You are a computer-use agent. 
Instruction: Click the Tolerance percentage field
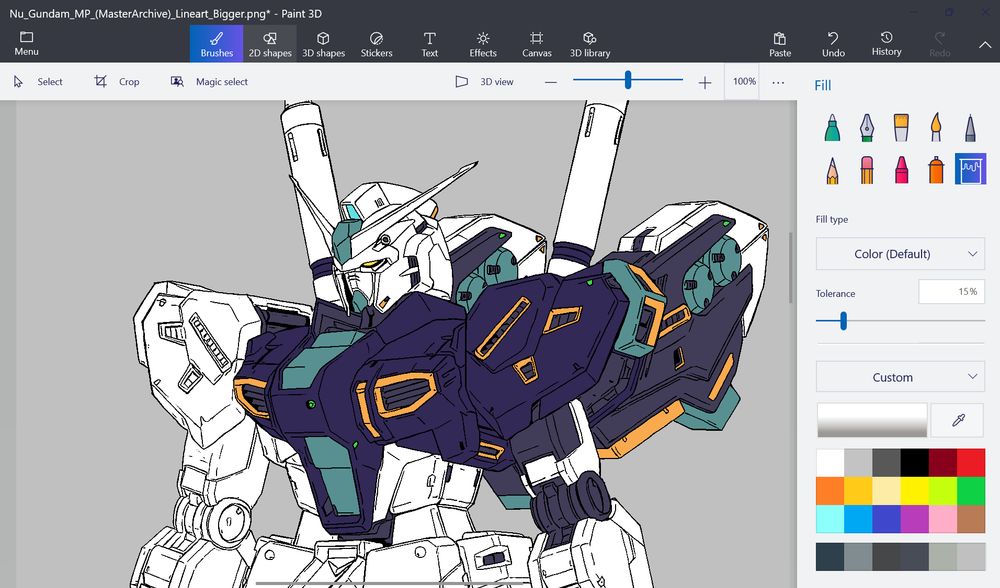click(952, 291)
